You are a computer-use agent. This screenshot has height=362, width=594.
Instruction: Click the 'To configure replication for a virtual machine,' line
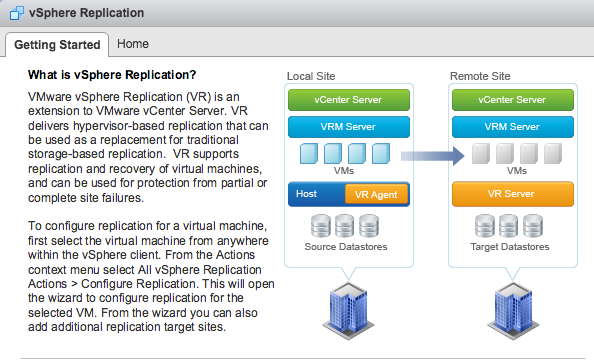point(147,226)
